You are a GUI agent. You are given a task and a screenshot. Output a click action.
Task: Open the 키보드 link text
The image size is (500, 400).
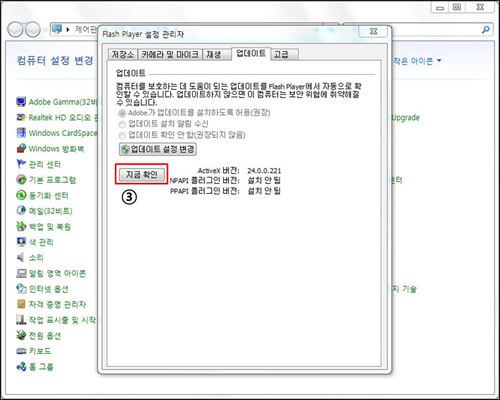pos(40,351)
